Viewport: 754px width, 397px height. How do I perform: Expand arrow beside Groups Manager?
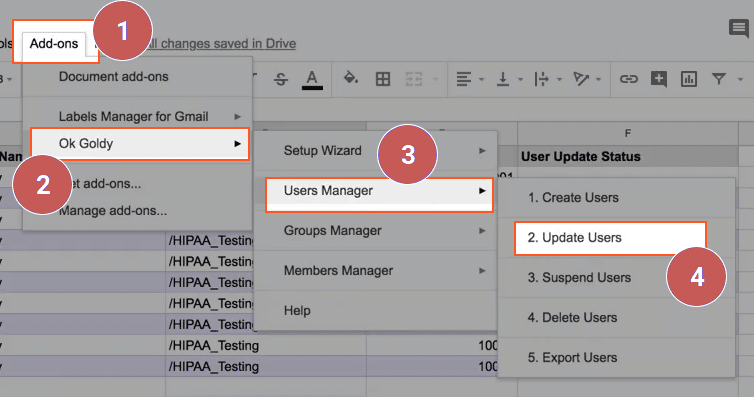482,231
